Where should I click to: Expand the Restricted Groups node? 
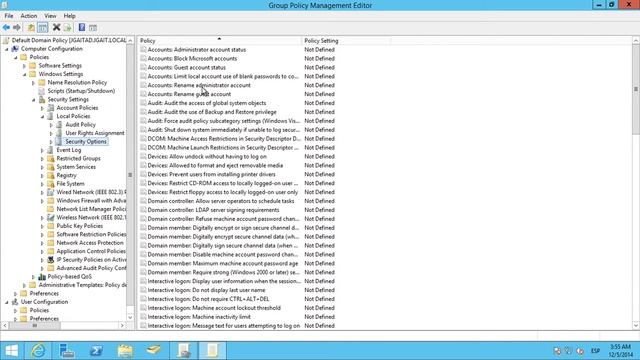(42, 159)
